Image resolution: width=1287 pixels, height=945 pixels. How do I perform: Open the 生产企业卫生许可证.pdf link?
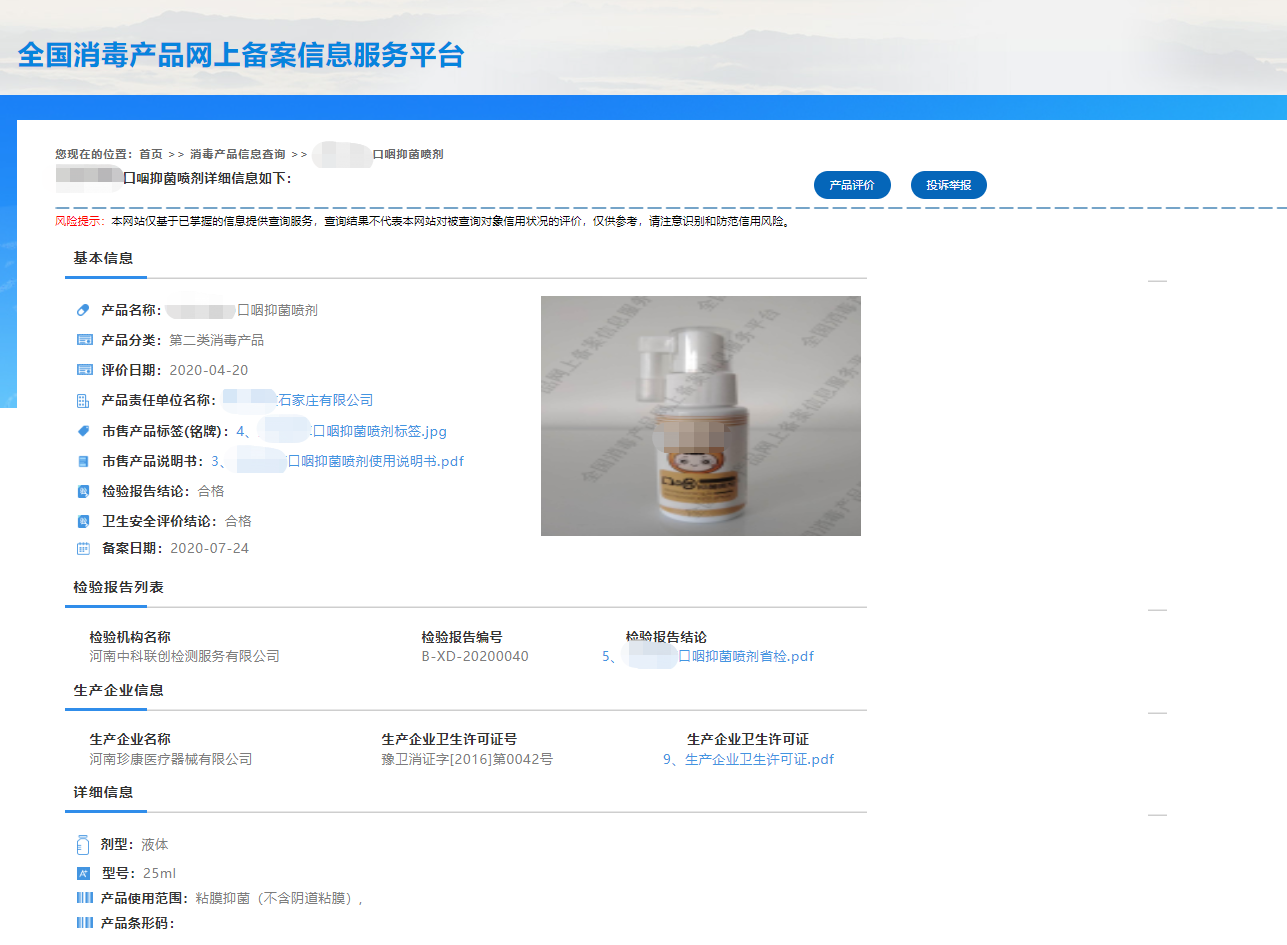tap(748, 760)
